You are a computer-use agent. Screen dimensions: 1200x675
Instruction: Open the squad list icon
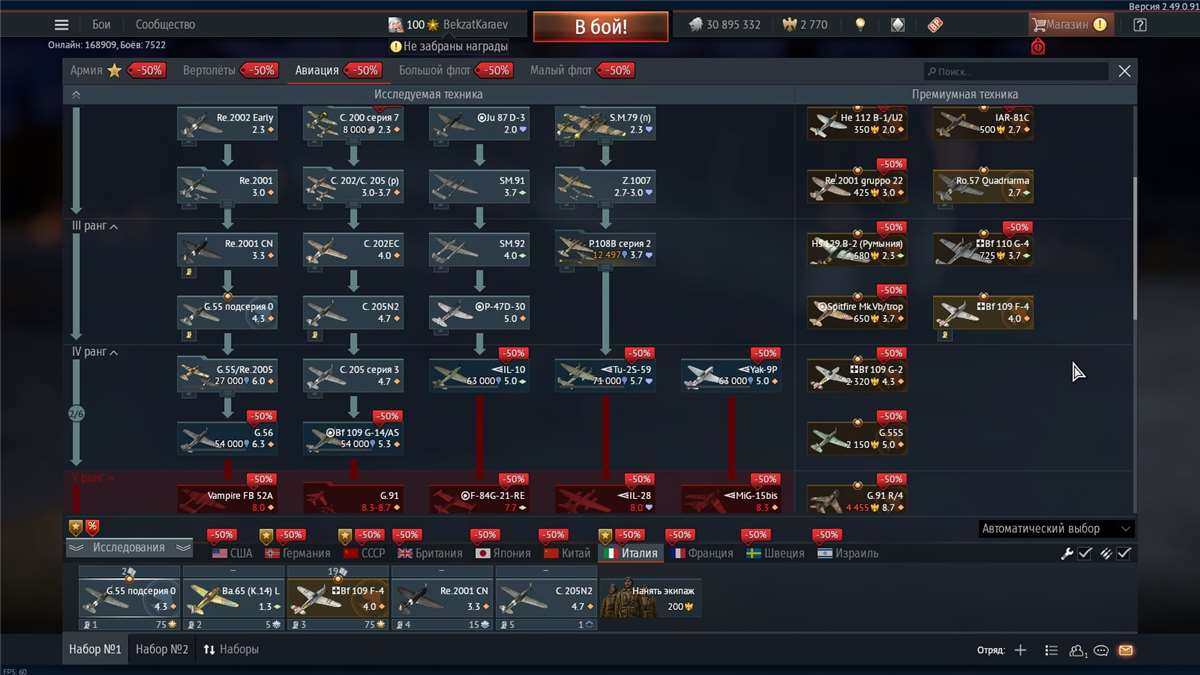pos(1051,650)
